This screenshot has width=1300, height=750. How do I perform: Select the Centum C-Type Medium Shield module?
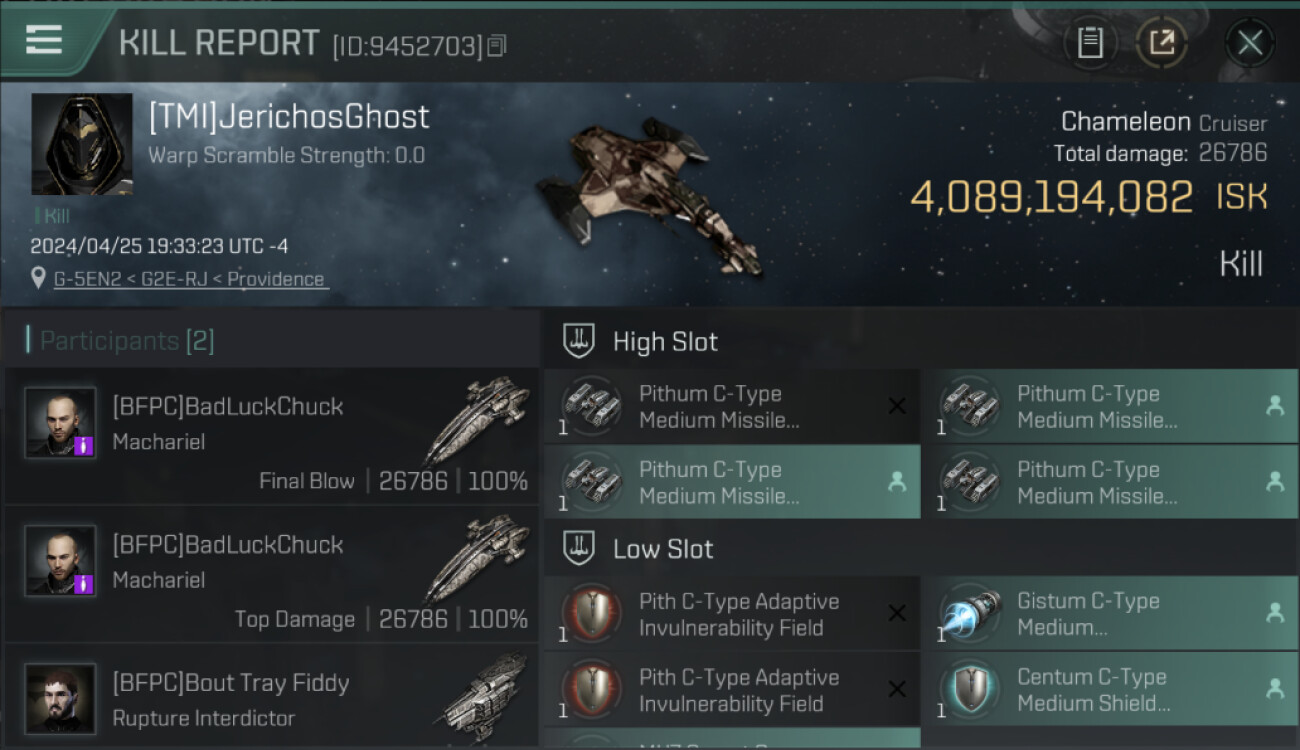[1110, 689]
